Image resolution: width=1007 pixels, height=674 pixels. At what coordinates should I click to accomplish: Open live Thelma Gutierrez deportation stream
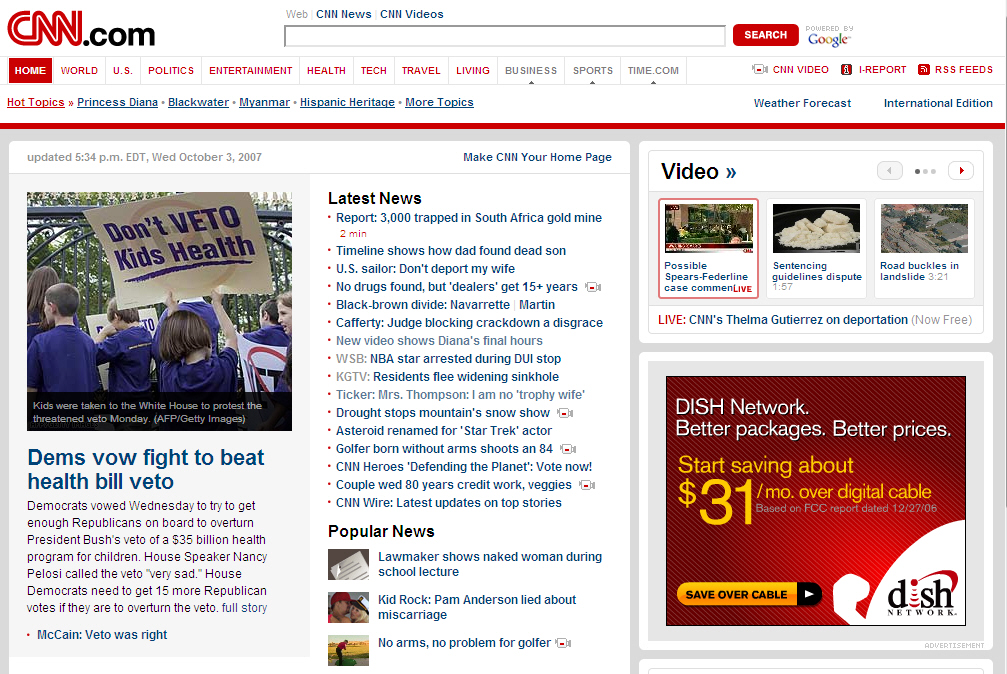[x=798, y=320]
